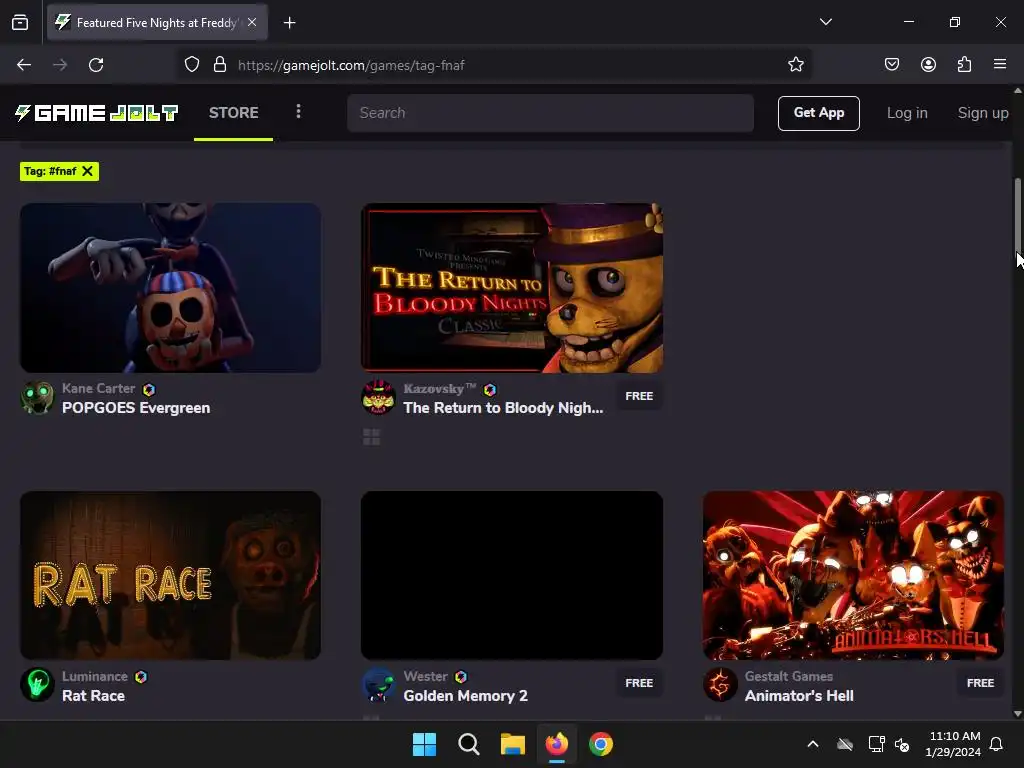The width and height of the screenshot is (1024, 768).
Task: View site security lock info
Action: pyautogui.click(x=220, y=65)
